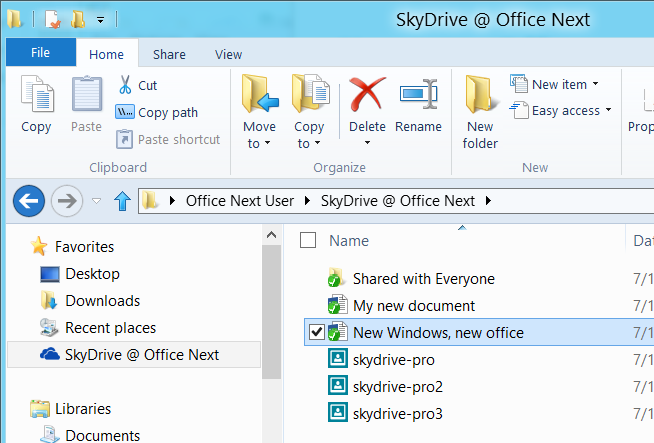The image size is (654, 443).
Task: Click the Paste clipboard icon
Action: coord(87,94)
